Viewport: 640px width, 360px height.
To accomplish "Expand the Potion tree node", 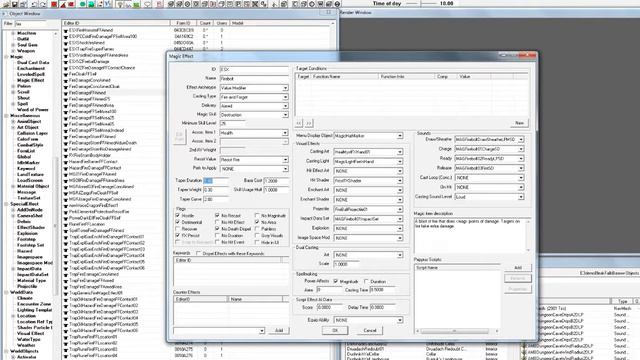I will coord(13,86).
